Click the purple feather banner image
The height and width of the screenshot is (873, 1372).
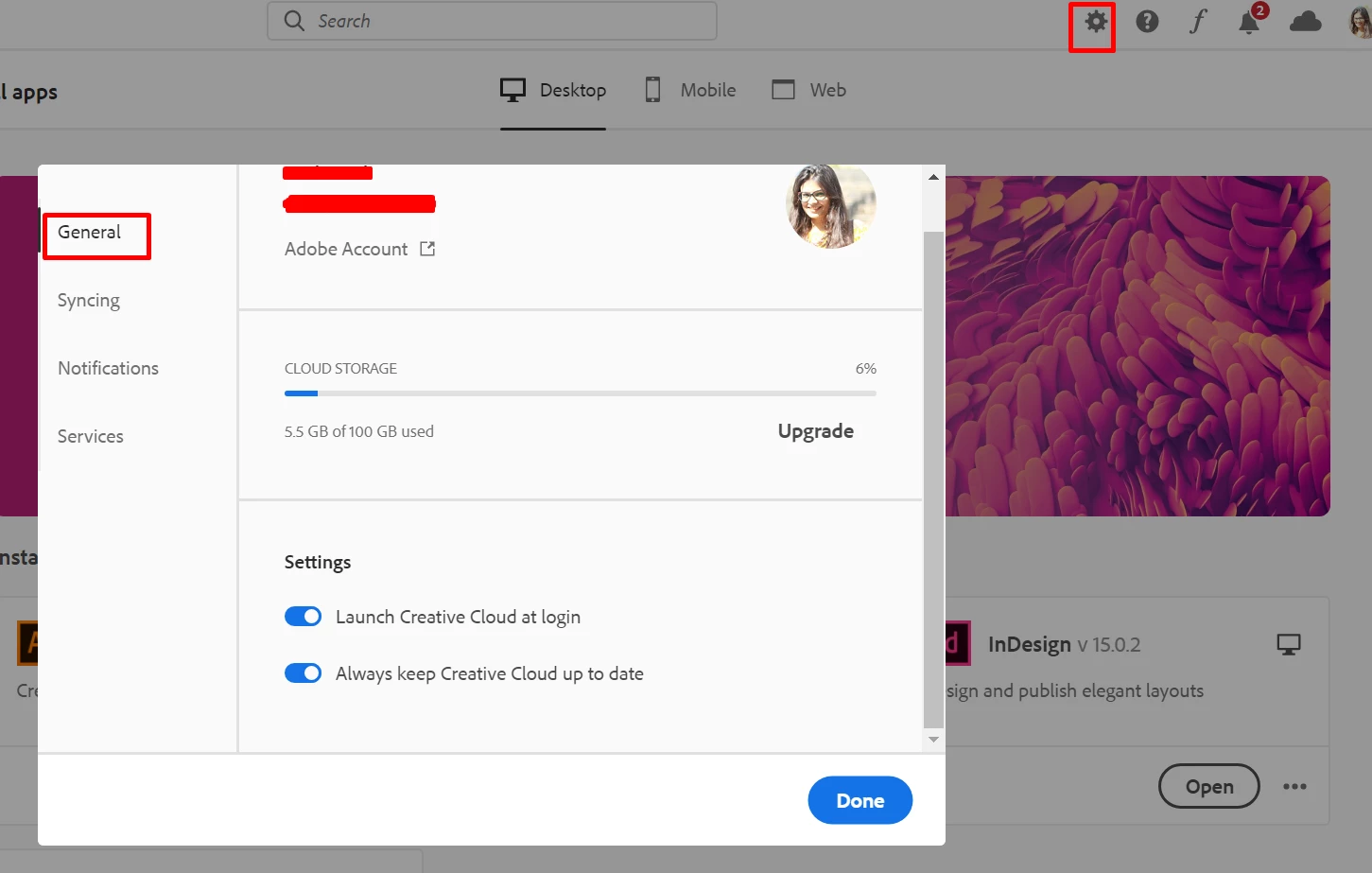point(1138,345)
